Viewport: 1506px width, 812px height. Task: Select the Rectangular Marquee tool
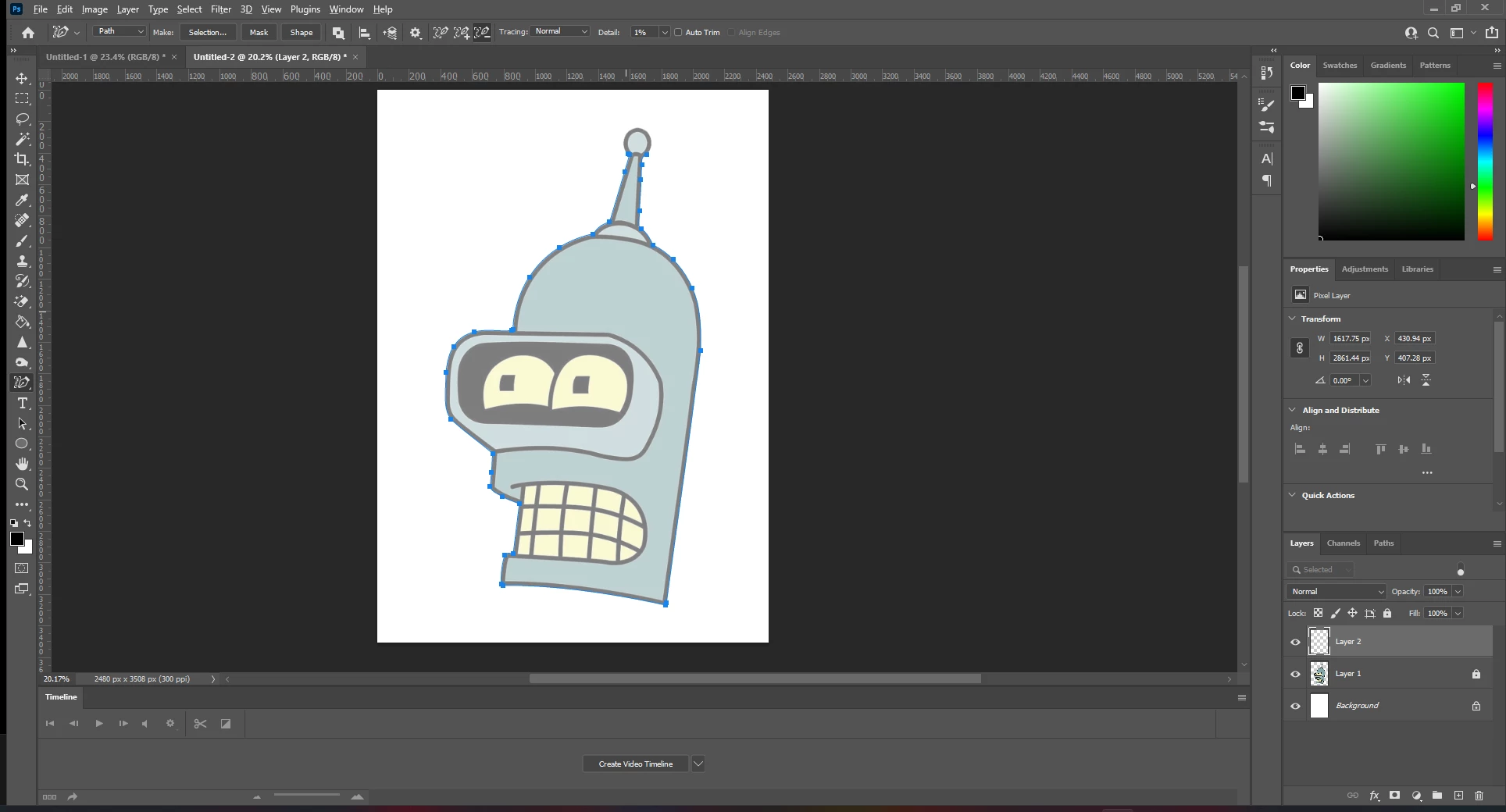pyautogui.click(x=22, y=98)
